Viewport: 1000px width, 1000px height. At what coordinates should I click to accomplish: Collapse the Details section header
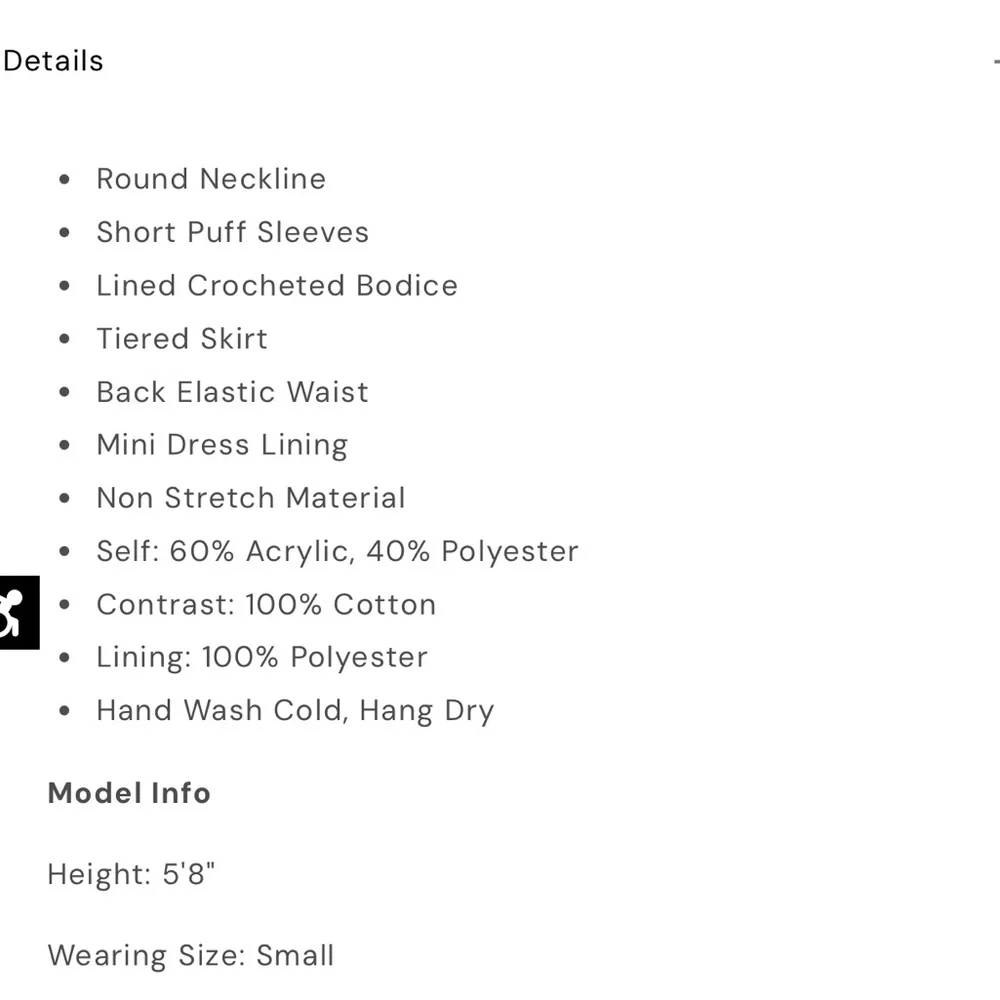point(53,61)
